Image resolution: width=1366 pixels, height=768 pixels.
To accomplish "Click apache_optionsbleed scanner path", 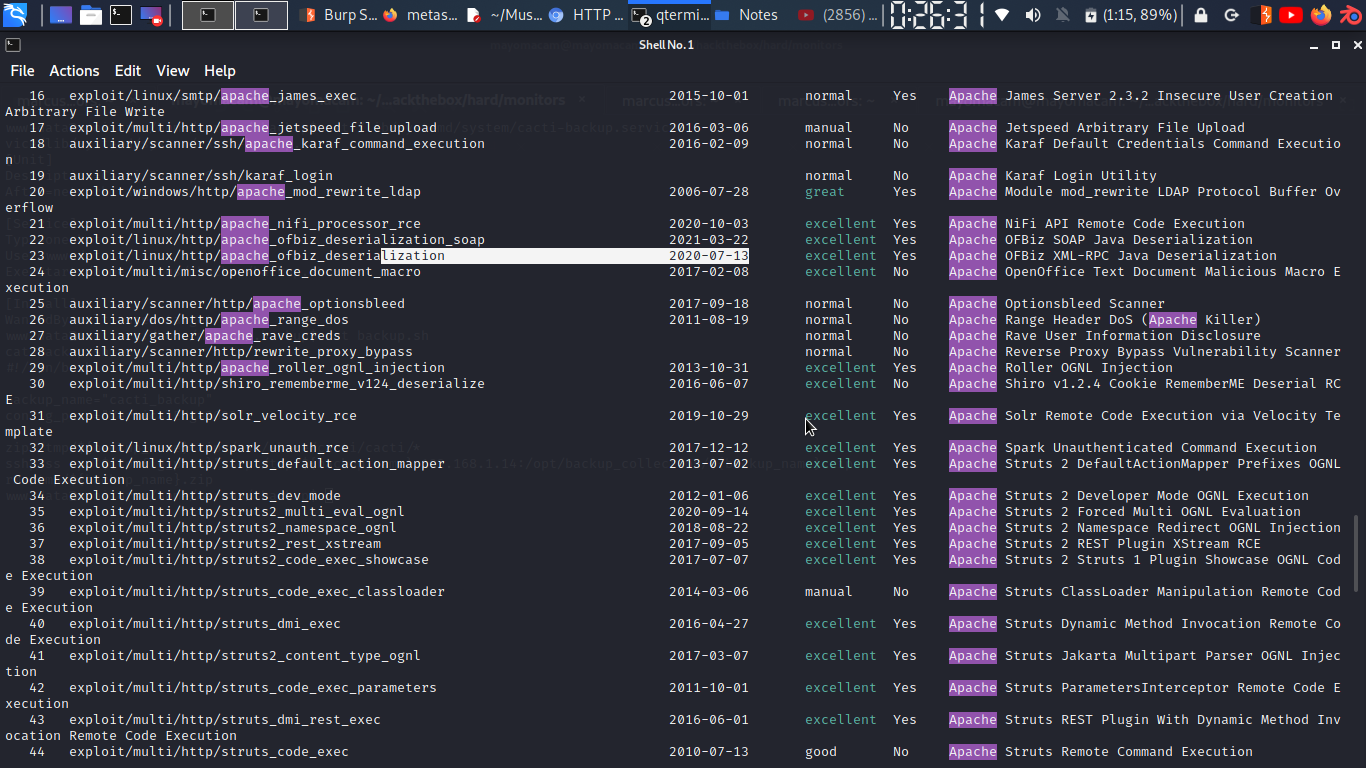I will [x=237, y=304].
